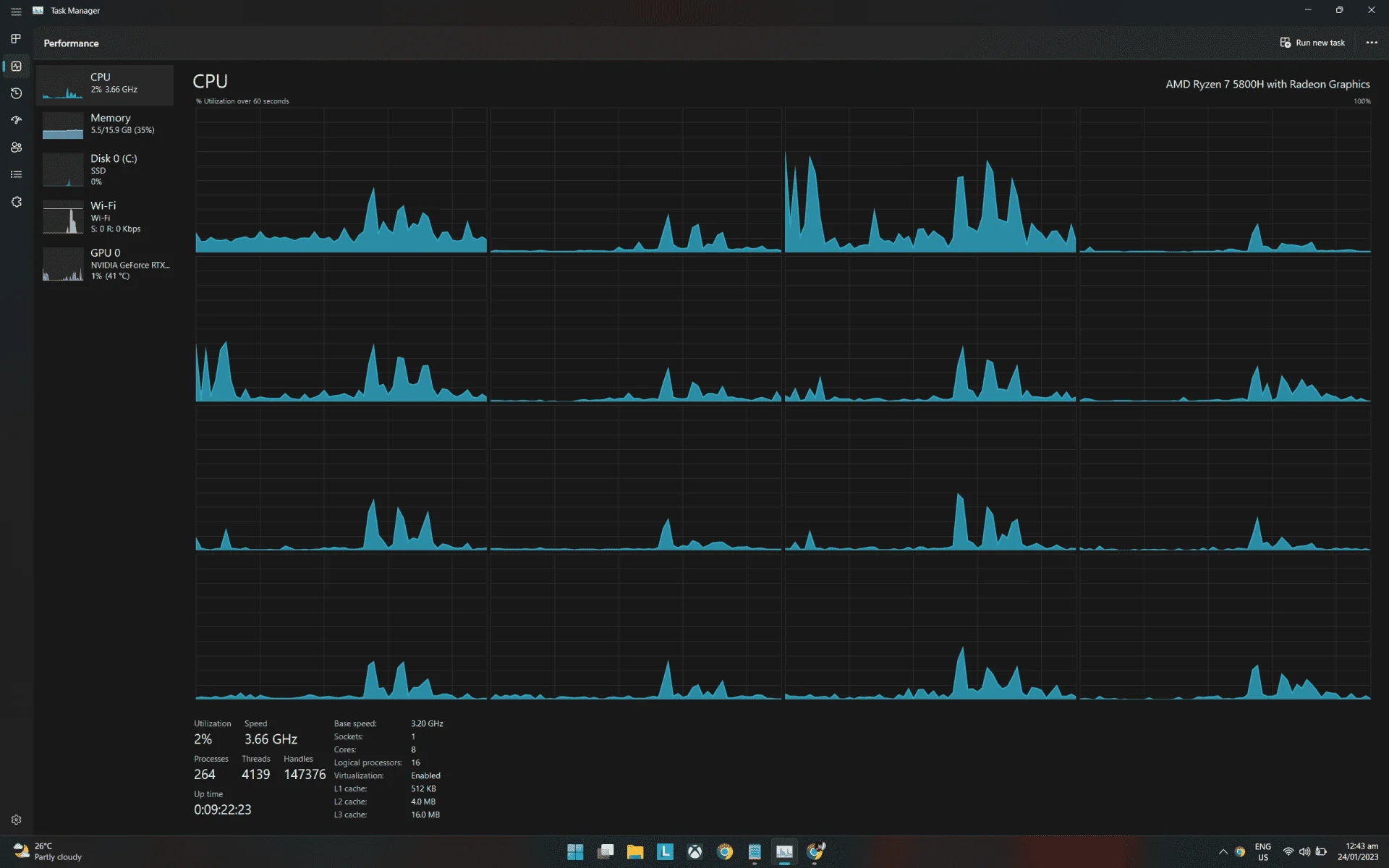Click the Threads count 4139

[255, 775]
